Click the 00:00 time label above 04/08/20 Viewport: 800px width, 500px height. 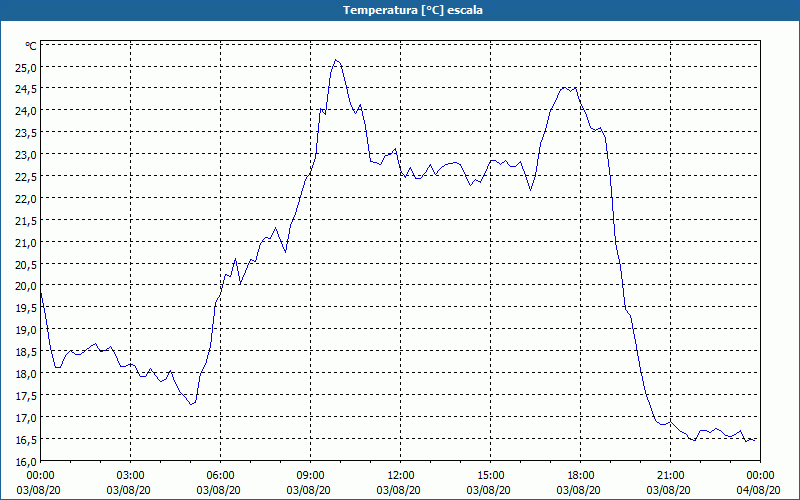pyautogui.click(x=761, y=476)
